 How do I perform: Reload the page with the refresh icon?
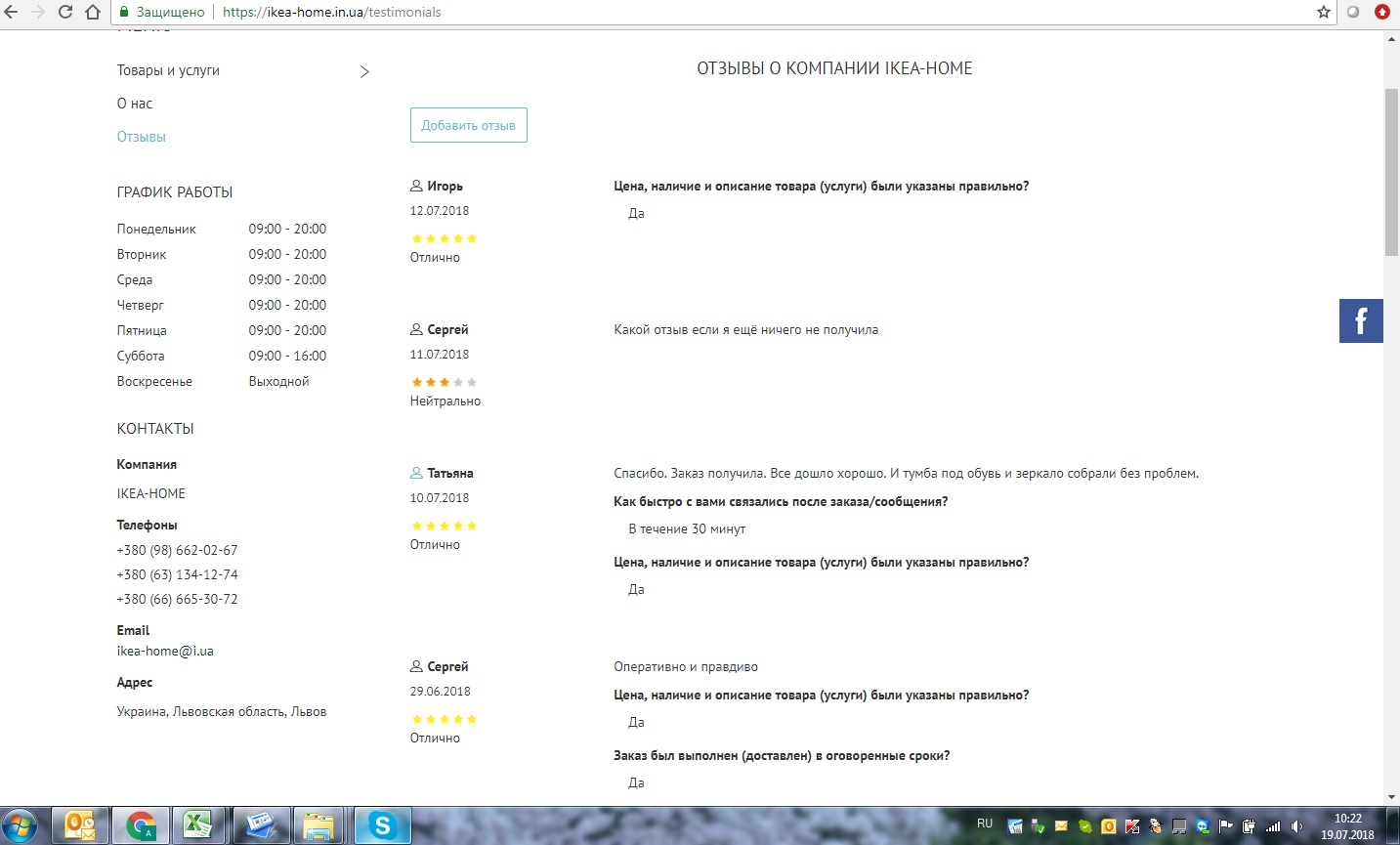[x=65, y=12]
